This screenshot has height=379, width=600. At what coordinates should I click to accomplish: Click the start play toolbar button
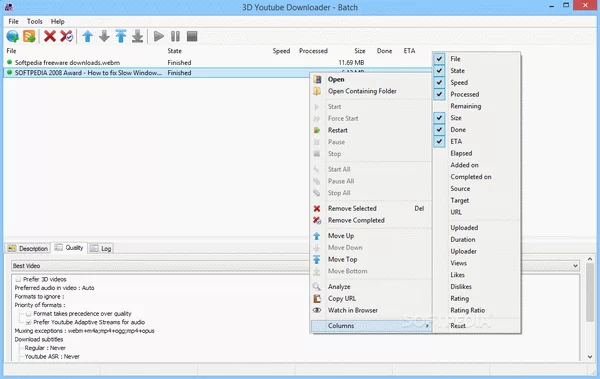[158, 36]
